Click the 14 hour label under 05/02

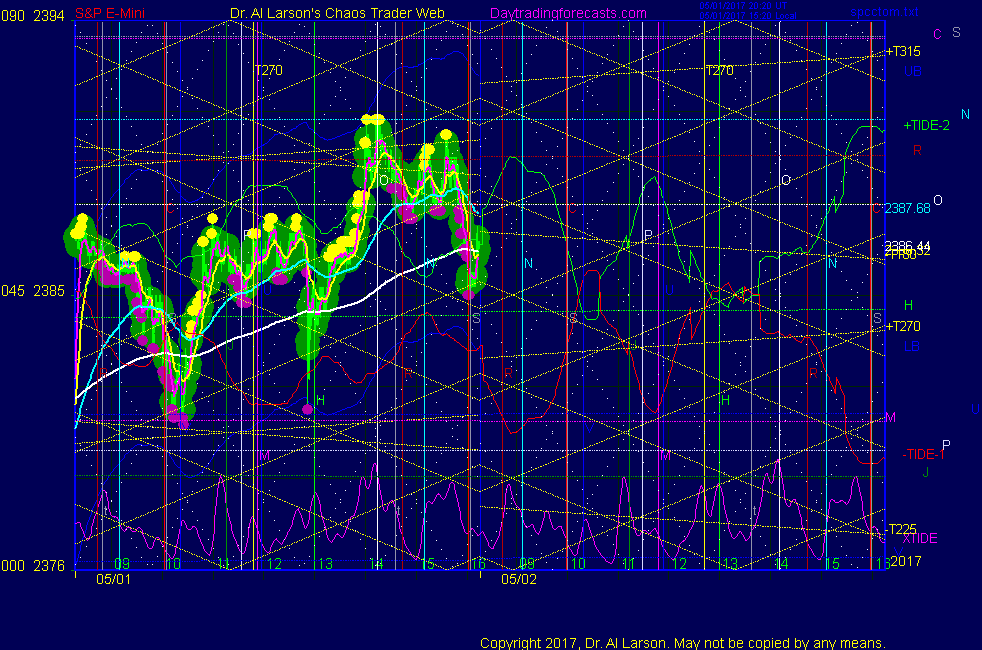(780, 564)
